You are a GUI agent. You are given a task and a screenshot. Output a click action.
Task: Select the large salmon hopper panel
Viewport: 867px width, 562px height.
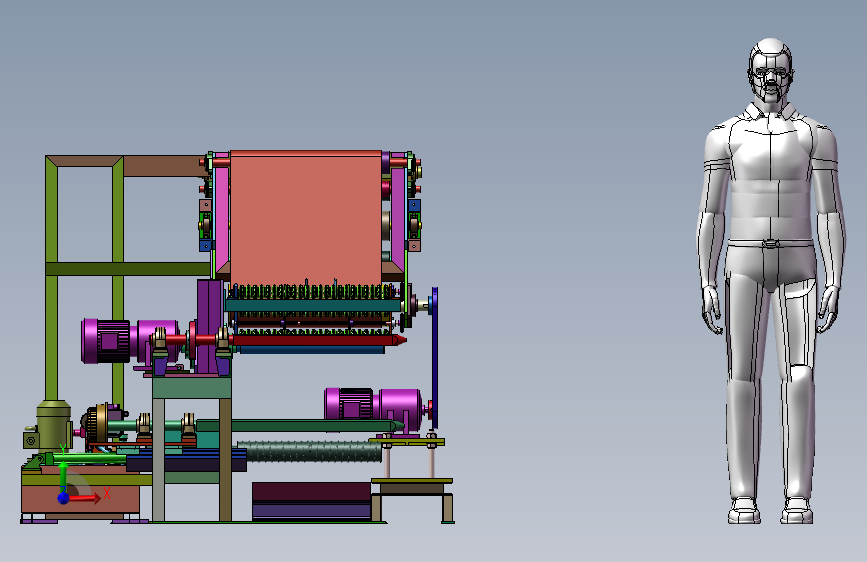point(306,218)
